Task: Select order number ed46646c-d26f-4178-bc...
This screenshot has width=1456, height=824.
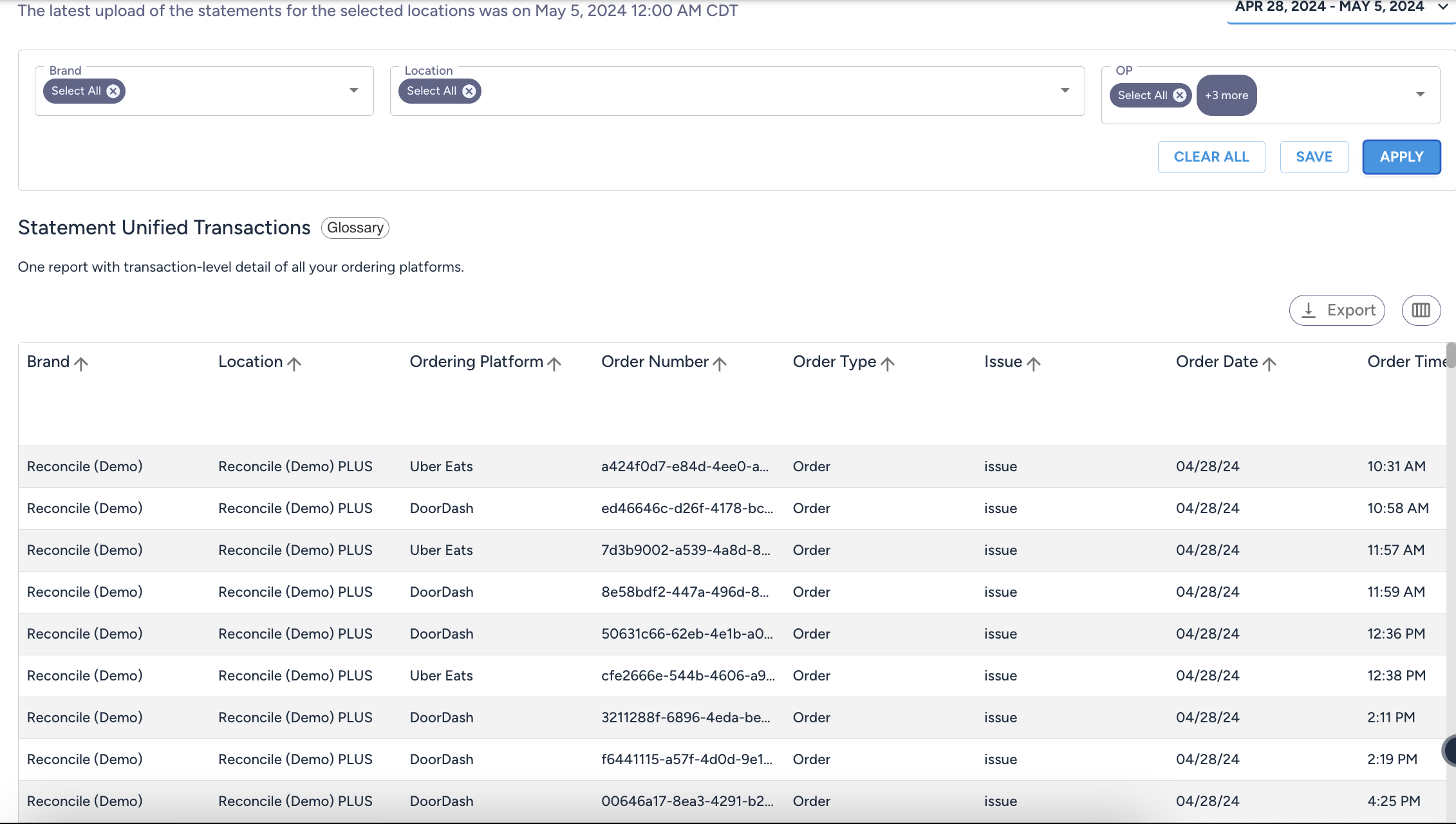Action: pyautogui.click(x=687, y=509)
